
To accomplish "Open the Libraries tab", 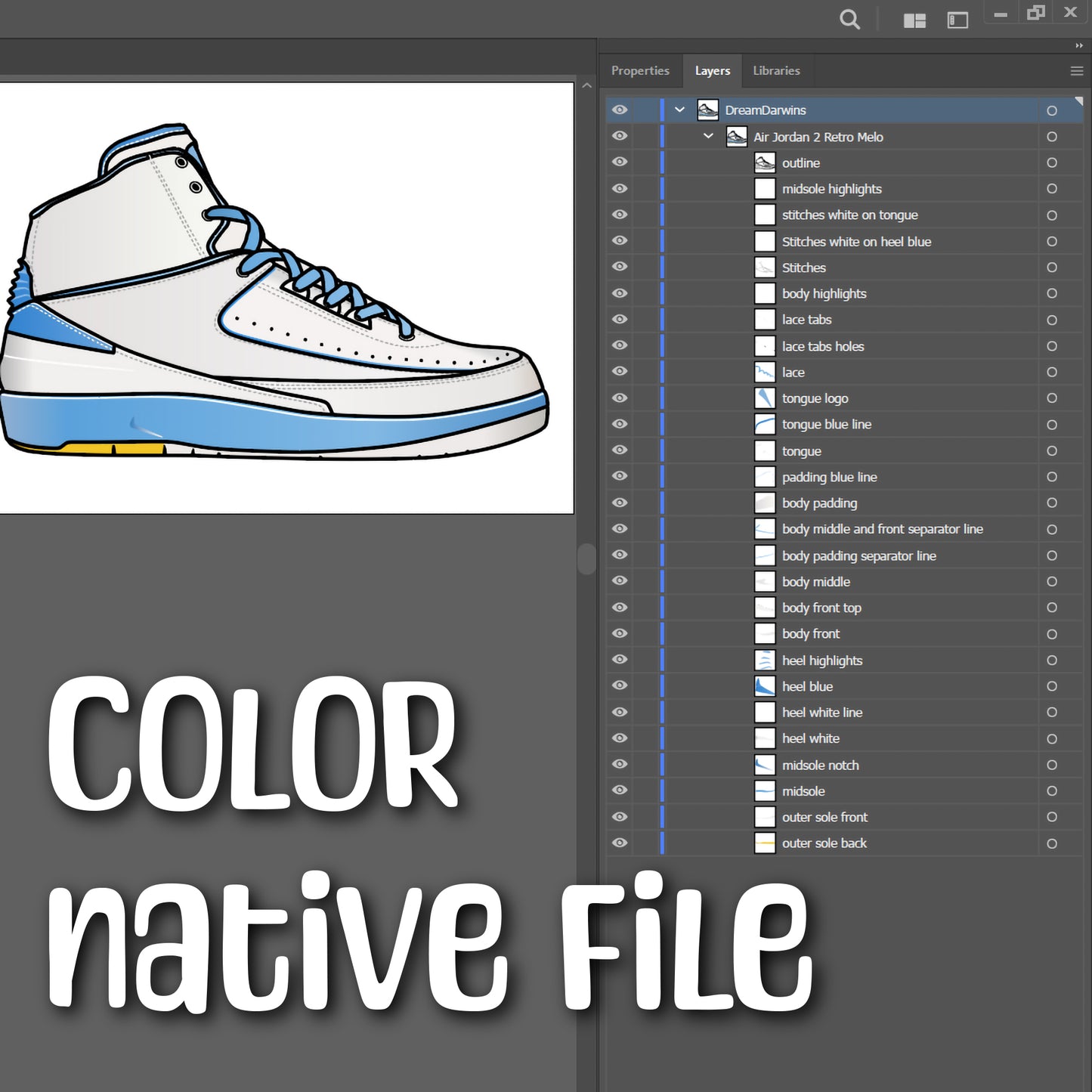I will click(x=776, y=70).
